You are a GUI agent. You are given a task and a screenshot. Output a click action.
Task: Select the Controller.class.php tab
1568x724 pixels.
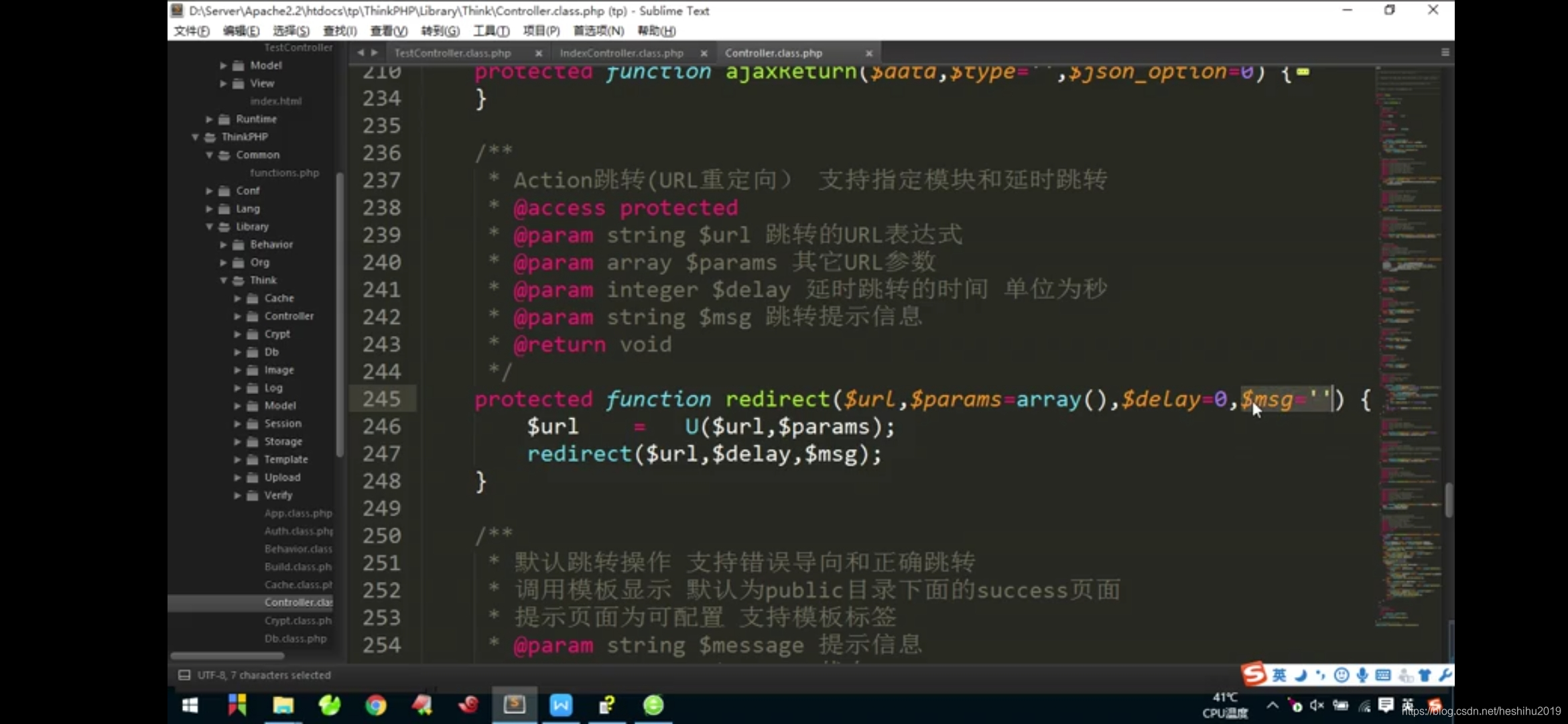pos(773,53)
